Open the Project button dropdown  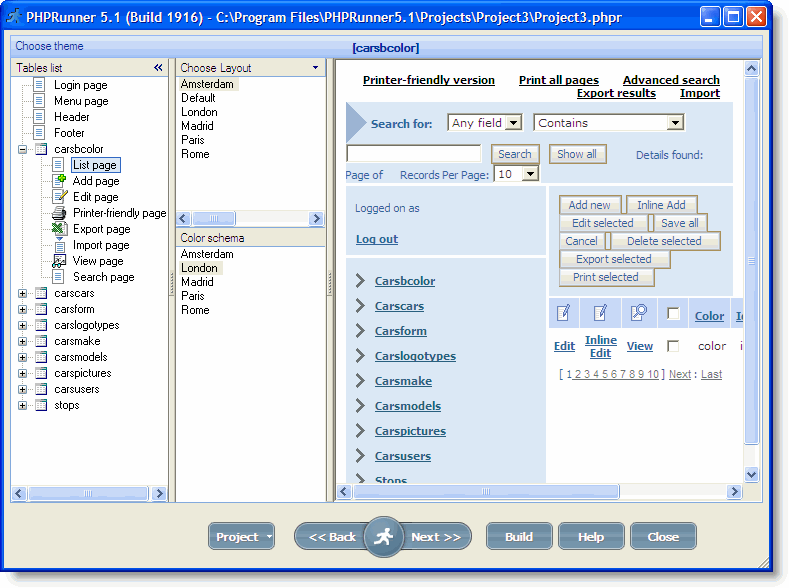pyautogui.click(x=269, y=537)
